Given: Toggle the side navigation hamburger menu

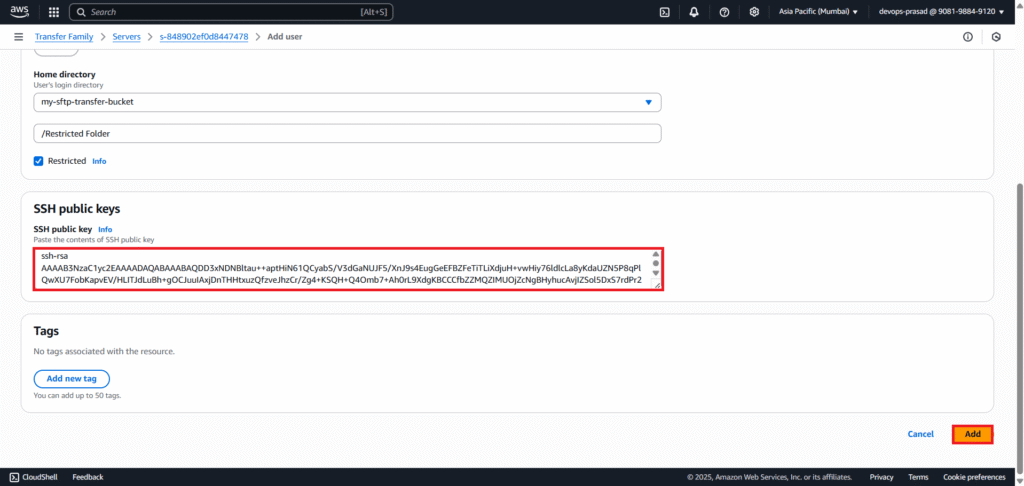Looking at the screenshot, I should click(x=19, y=37).
